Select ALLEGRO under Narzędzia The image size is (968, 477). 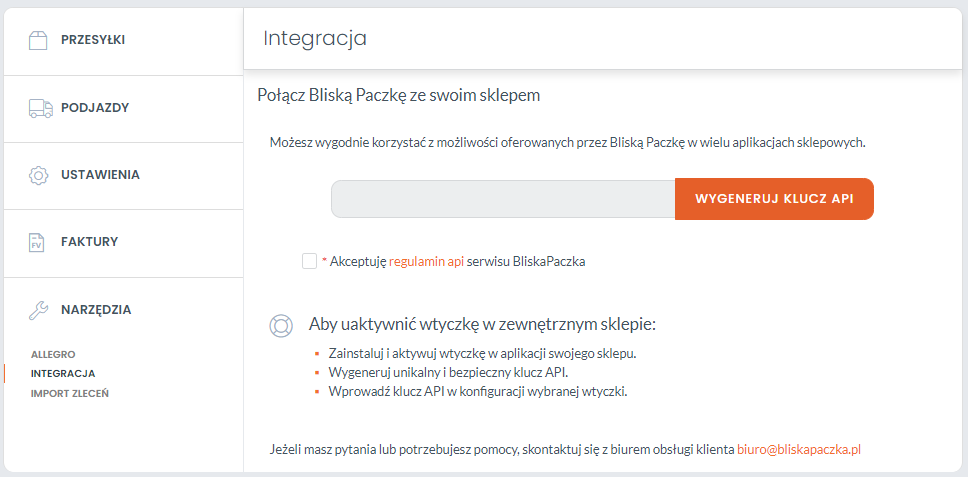click(53, 355)
